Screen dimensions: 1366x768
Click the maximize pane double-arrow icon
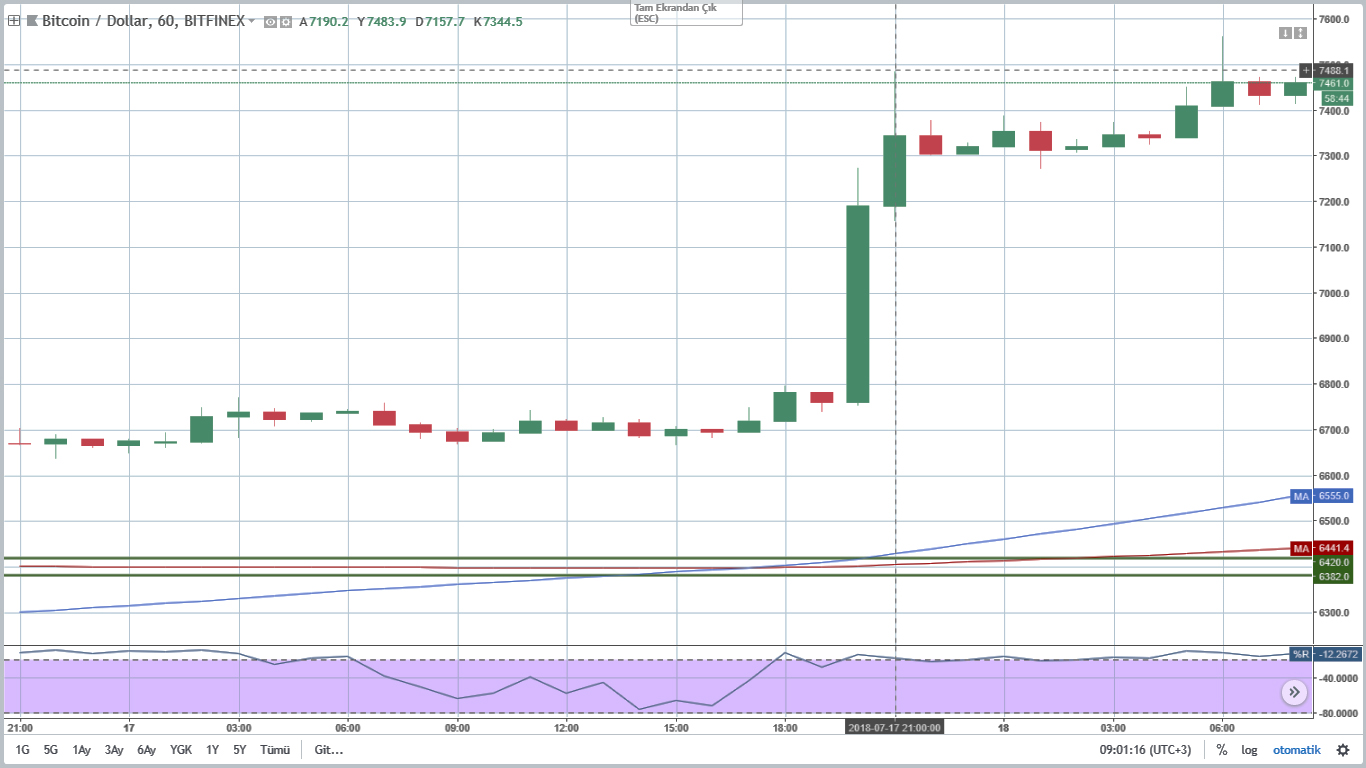click(x=1300, y=33)
